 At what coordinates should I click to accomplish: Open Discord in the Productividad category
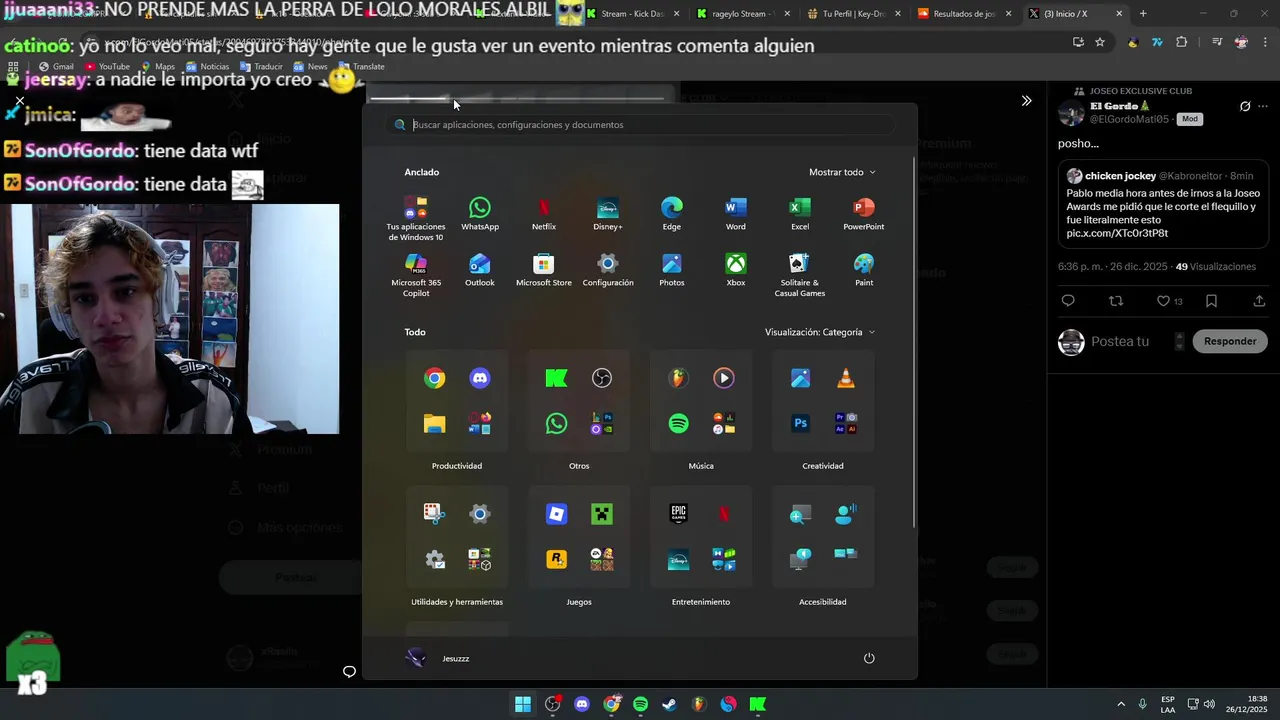point(480,378)
